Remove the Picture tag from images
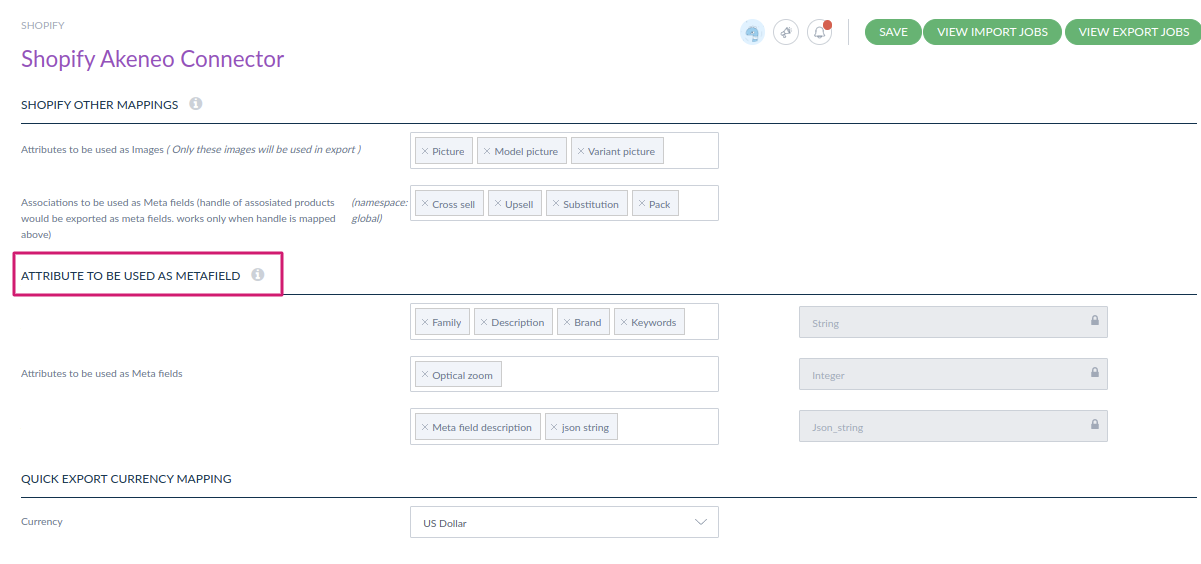Screen dimensions: 1201x564 coord(425,152)
